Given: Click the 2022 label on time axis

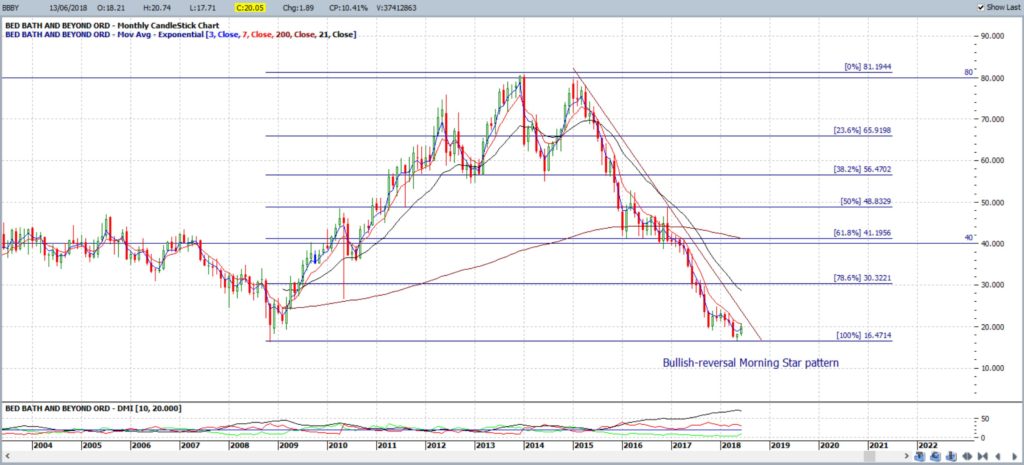Looking at the screenshot, I should [x=927, y=445].
